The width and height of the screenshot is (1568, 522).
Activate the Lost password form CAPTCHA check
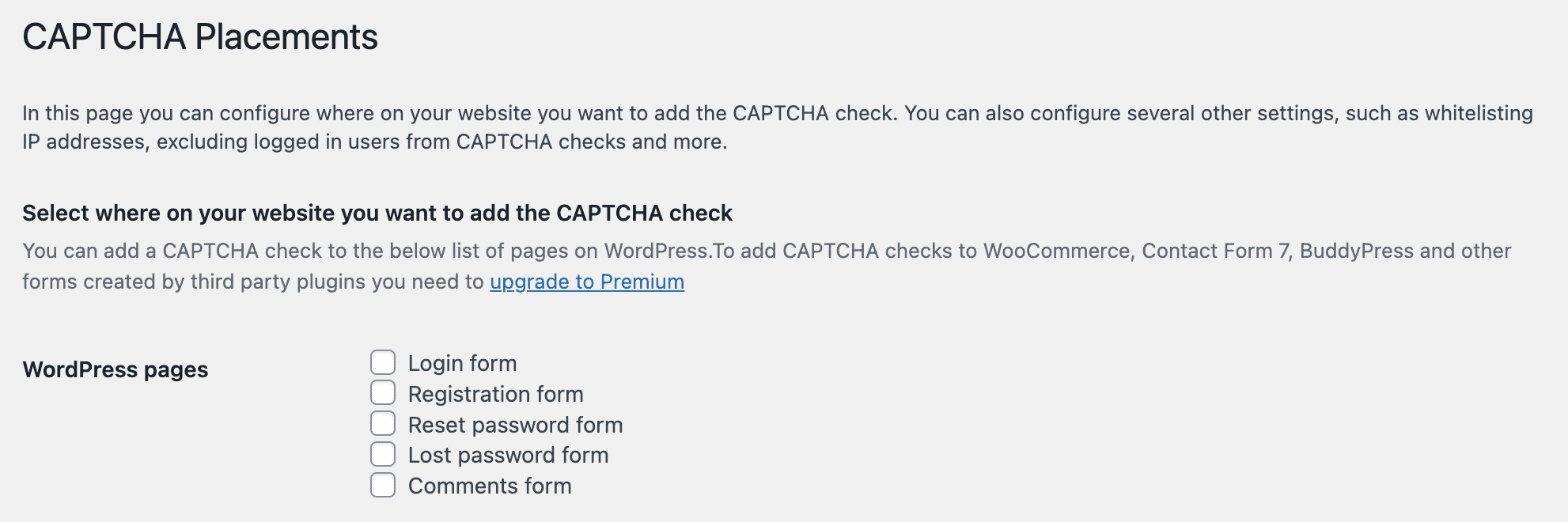coord(384,454)
